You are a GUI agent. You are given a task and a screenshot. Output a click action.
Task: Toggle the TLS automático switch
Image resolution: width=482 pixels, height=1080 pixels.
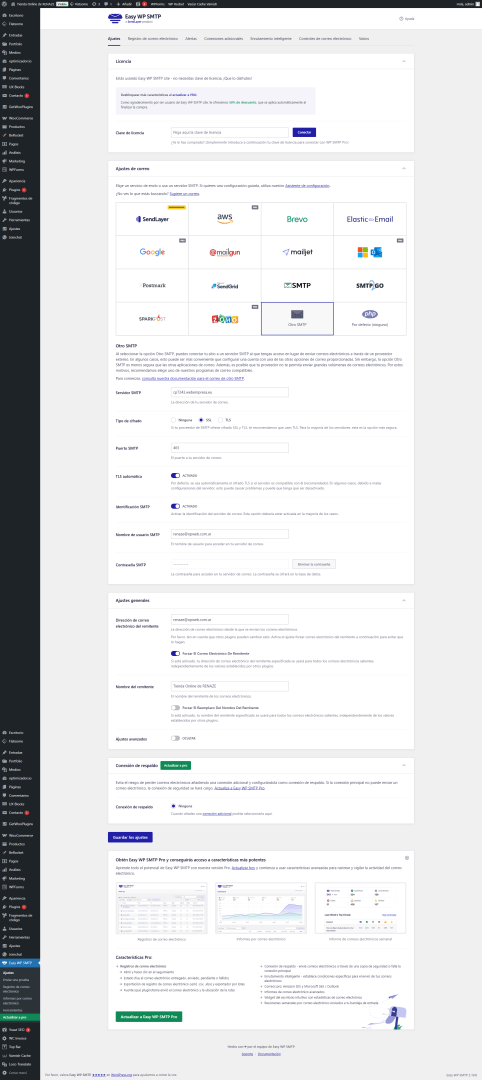click(x=175, y=475)
